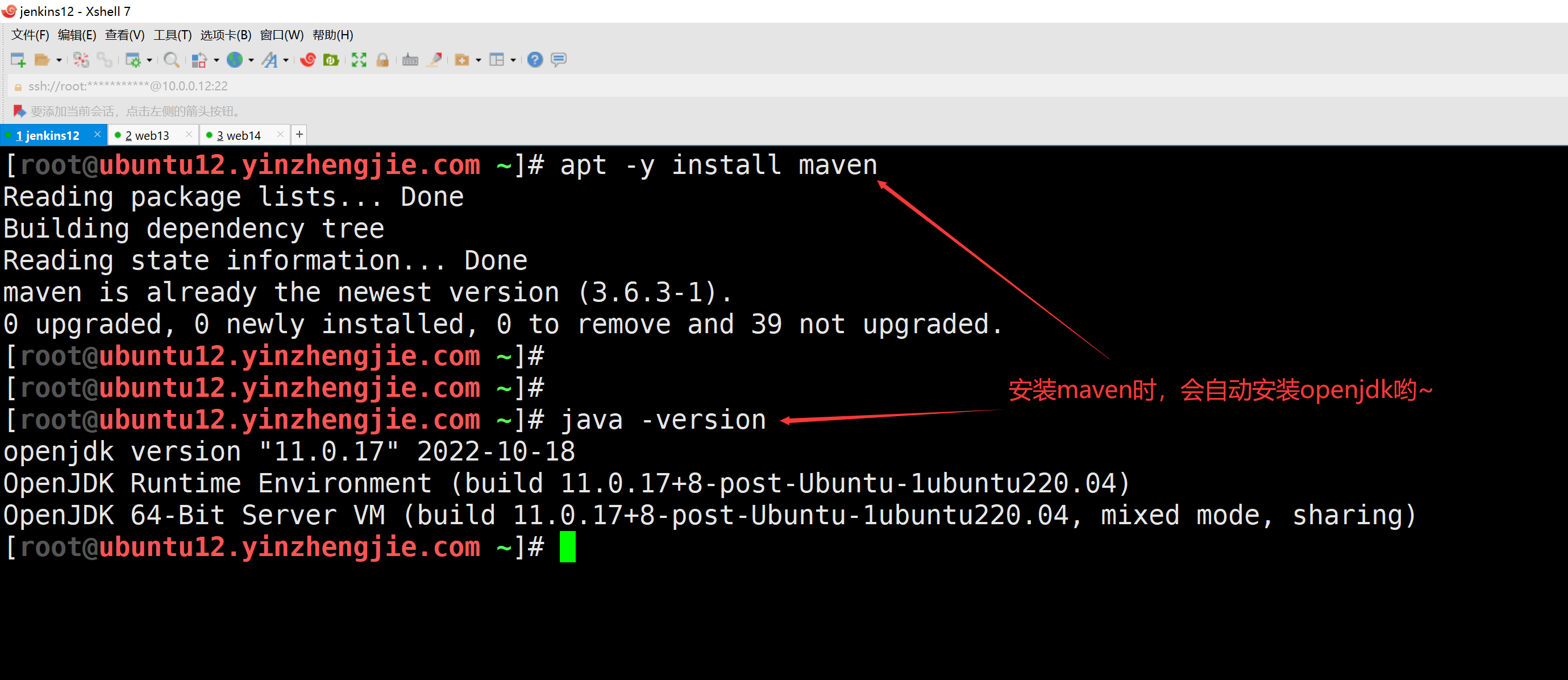The width and height of the screenshot is (1568, 680).
Task: Click the ssh address bar field
Action: pyautogui.click(x=128, y=86)
